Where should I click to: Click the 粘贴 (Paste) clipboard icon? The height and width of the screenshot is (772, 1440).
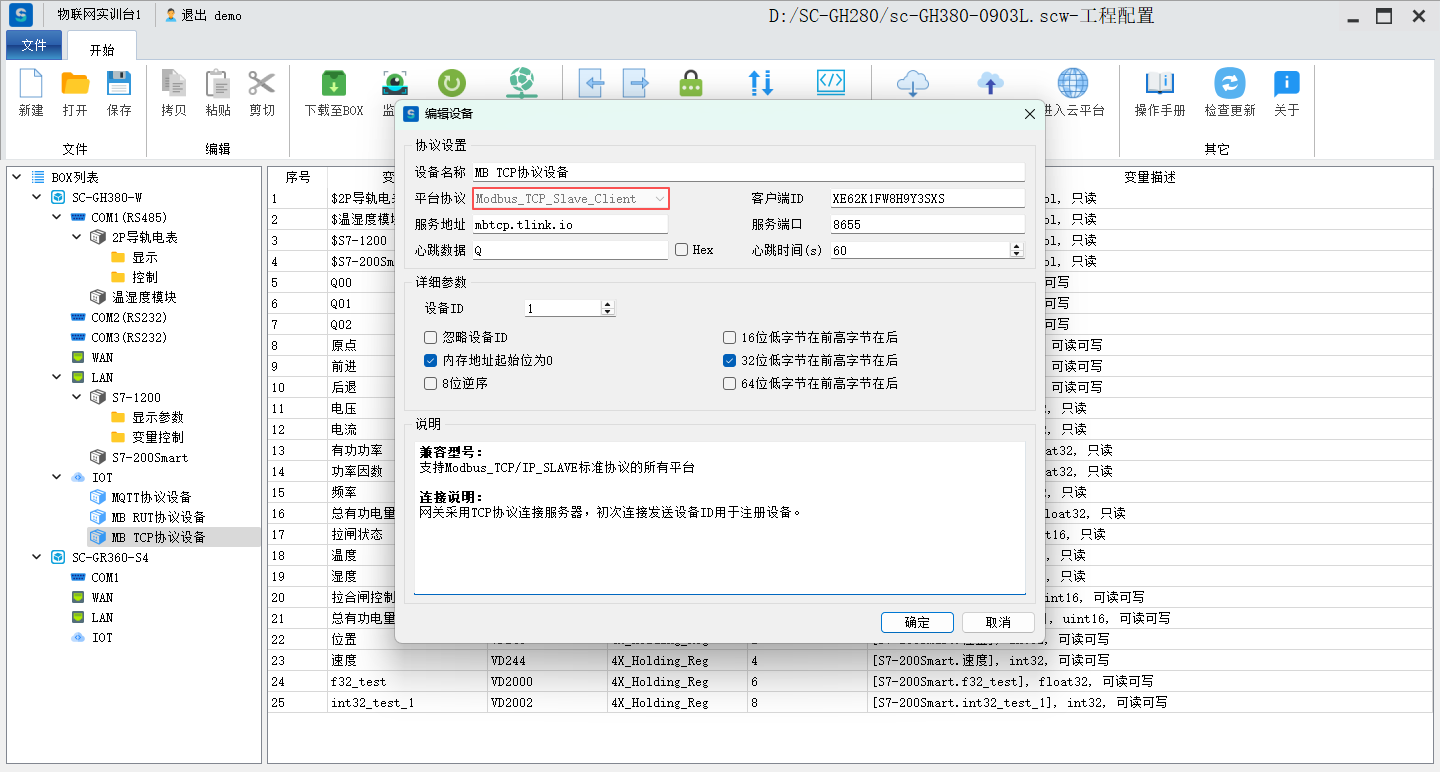click(x=218, y=85)
